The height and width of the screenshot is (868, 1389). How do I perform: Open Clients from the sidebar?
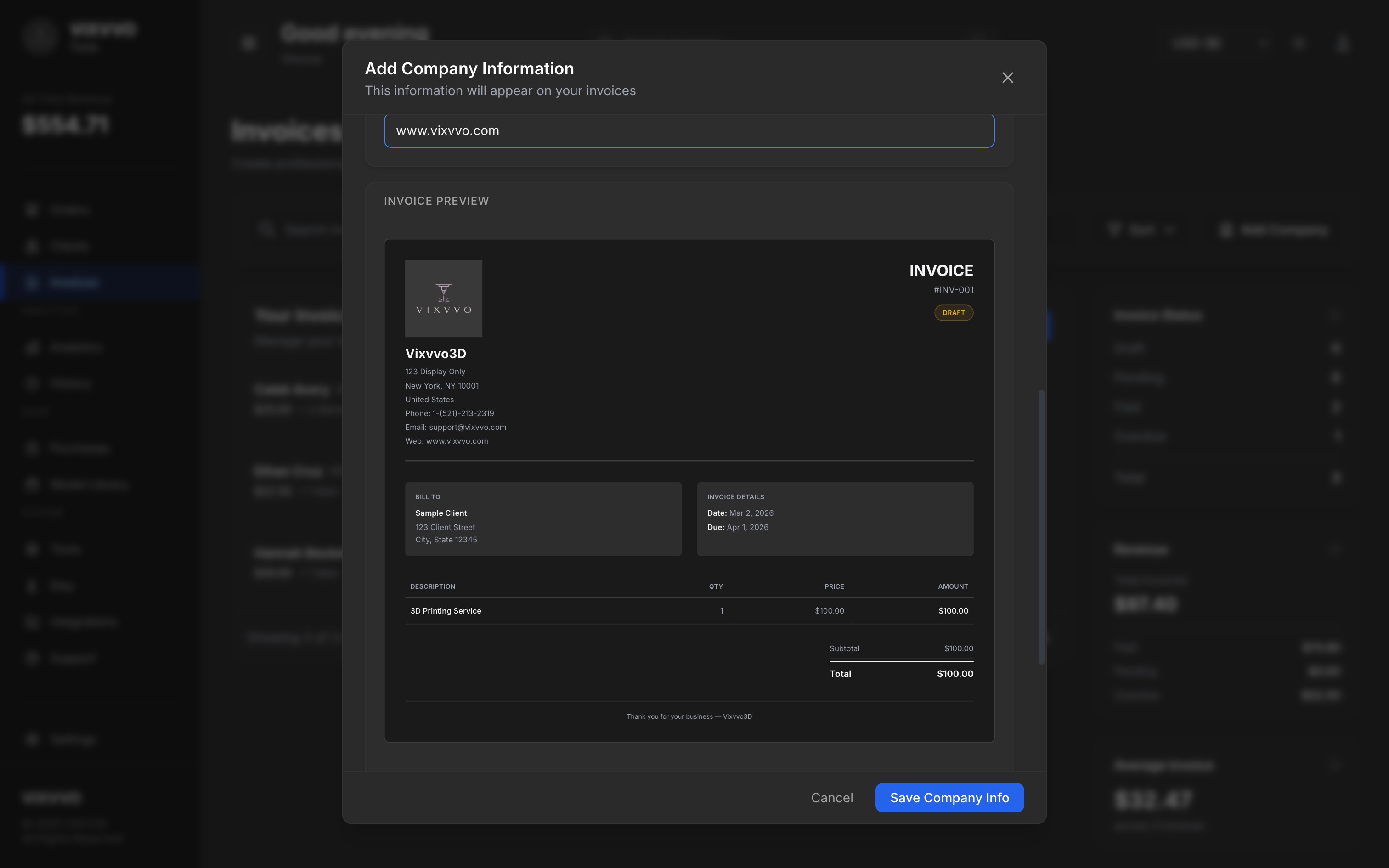[70, 246]
